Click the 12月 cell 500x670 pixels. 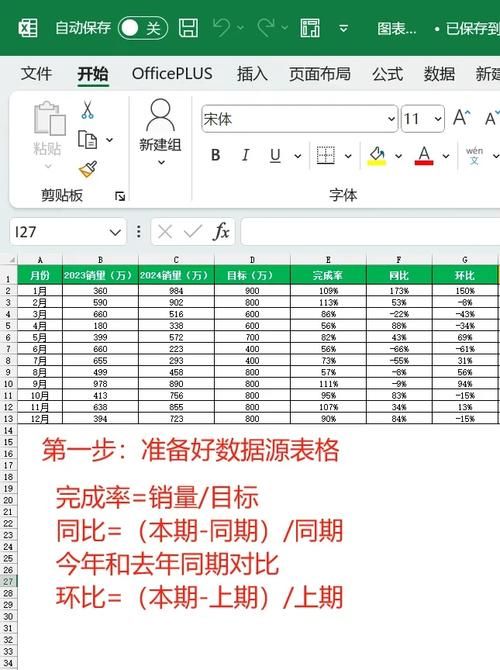click(40, 419)
